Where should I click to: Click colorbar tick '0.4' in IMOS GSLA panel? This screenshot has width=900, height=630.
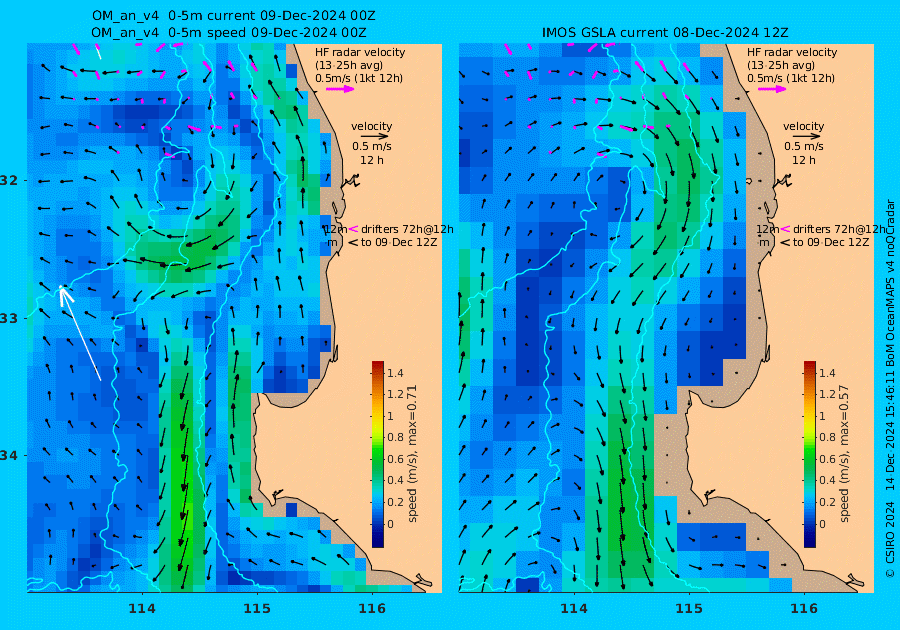point(827,480)
